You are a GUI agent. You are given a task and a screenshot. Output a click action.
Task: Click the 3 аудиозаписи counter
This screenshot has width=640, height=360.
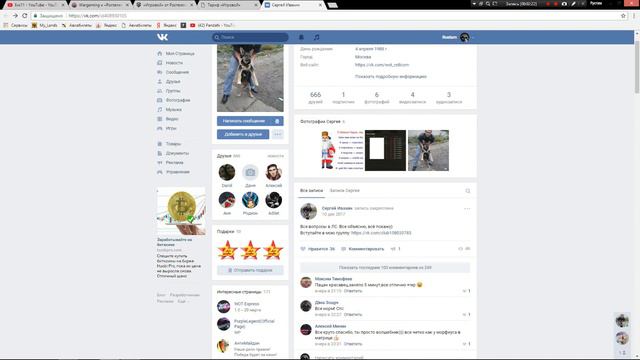(449, 98)
